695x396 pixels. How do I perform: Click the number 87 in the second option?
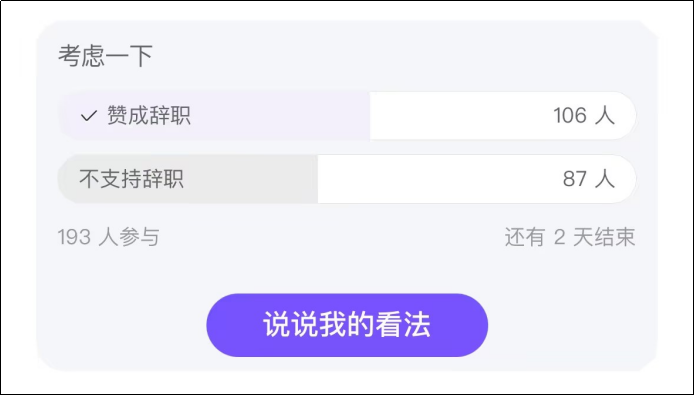575,180
